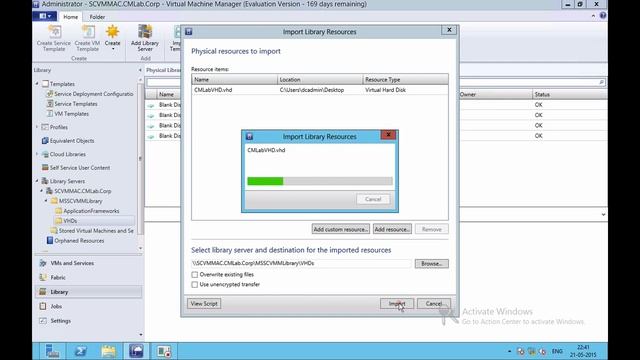Click the Owner column header in main list
The height and width of the screenshot is (360, 640).
[x=495, y=94]
